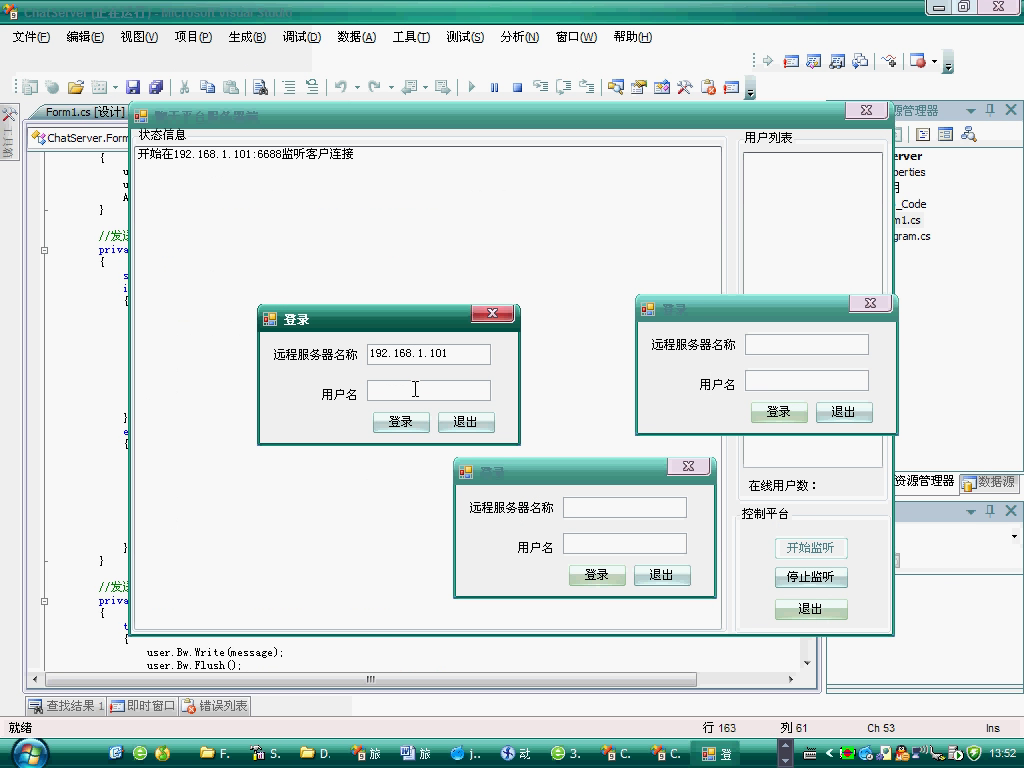
Task: Open the ChatServer.Form class selector dropdown
Action: (x=80, y=138)
